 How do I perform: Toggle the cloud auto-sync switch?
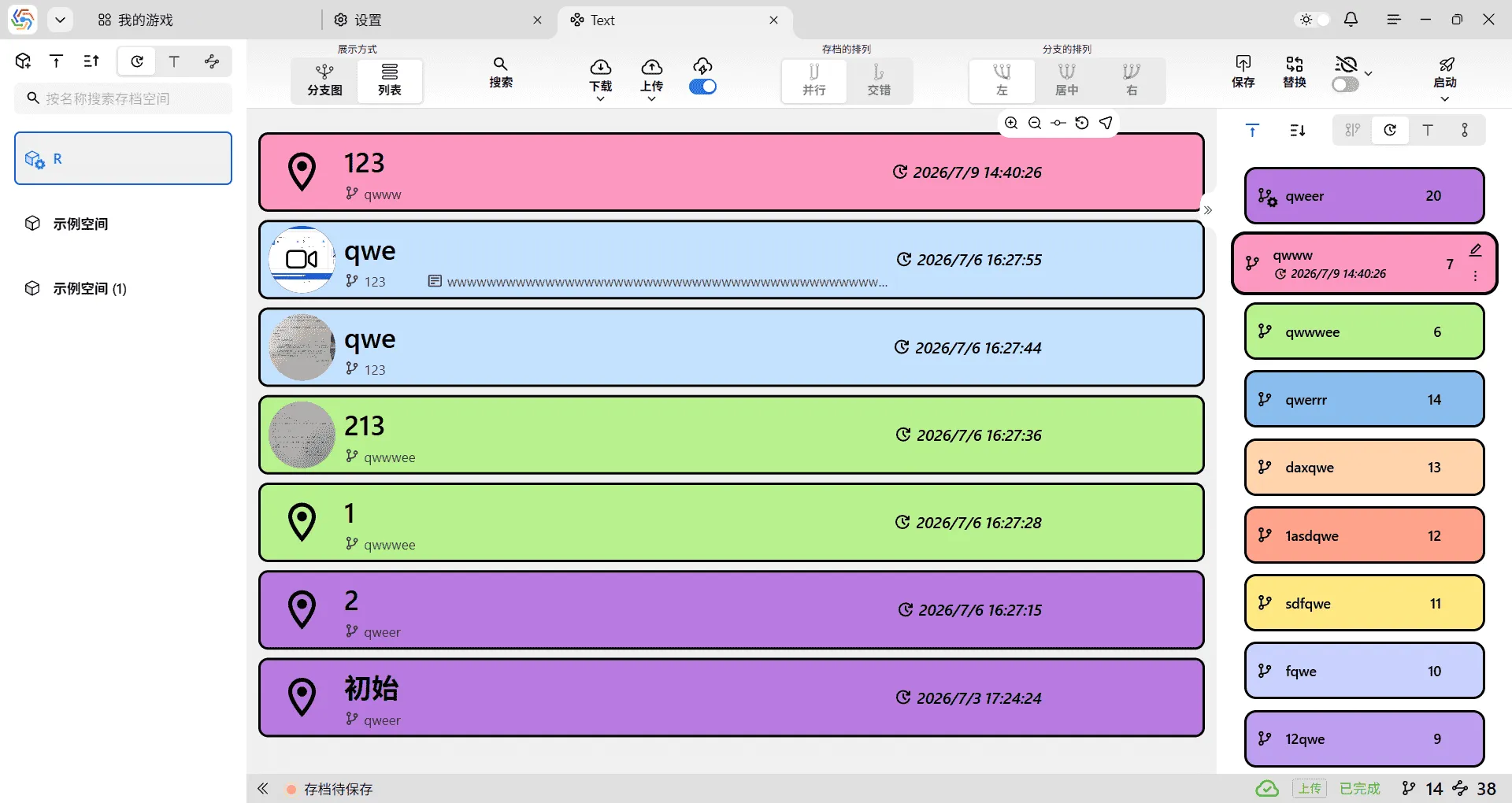[x=702, y=87]
